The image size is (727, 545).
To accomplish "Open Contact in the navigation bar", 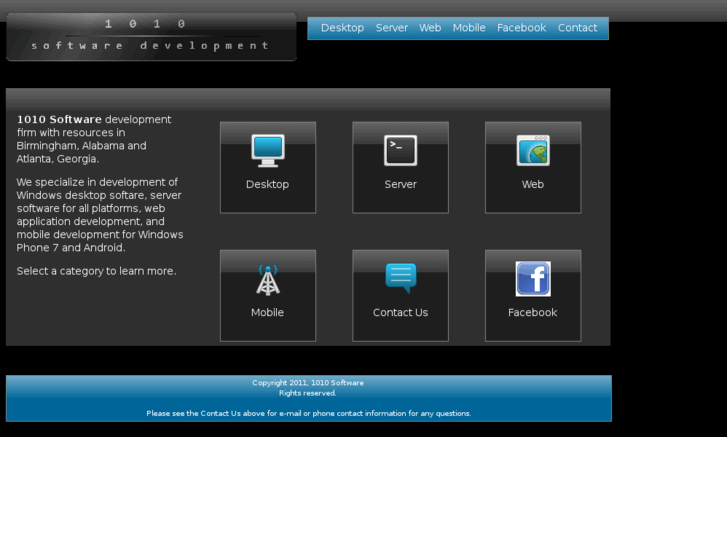I will 577,28.
